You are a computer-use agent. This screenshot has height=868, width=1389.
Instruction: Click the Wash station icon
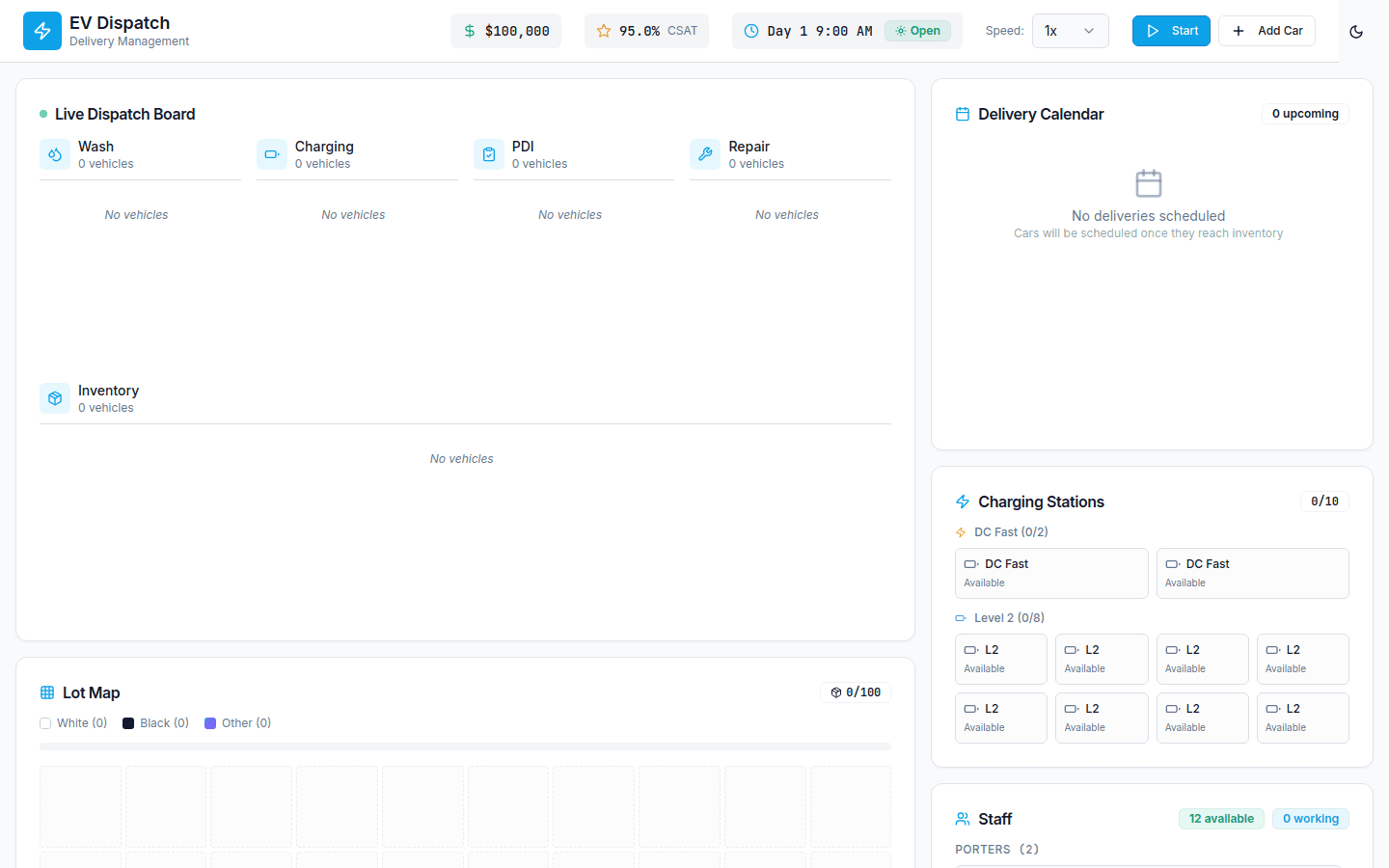click(55, 154)
